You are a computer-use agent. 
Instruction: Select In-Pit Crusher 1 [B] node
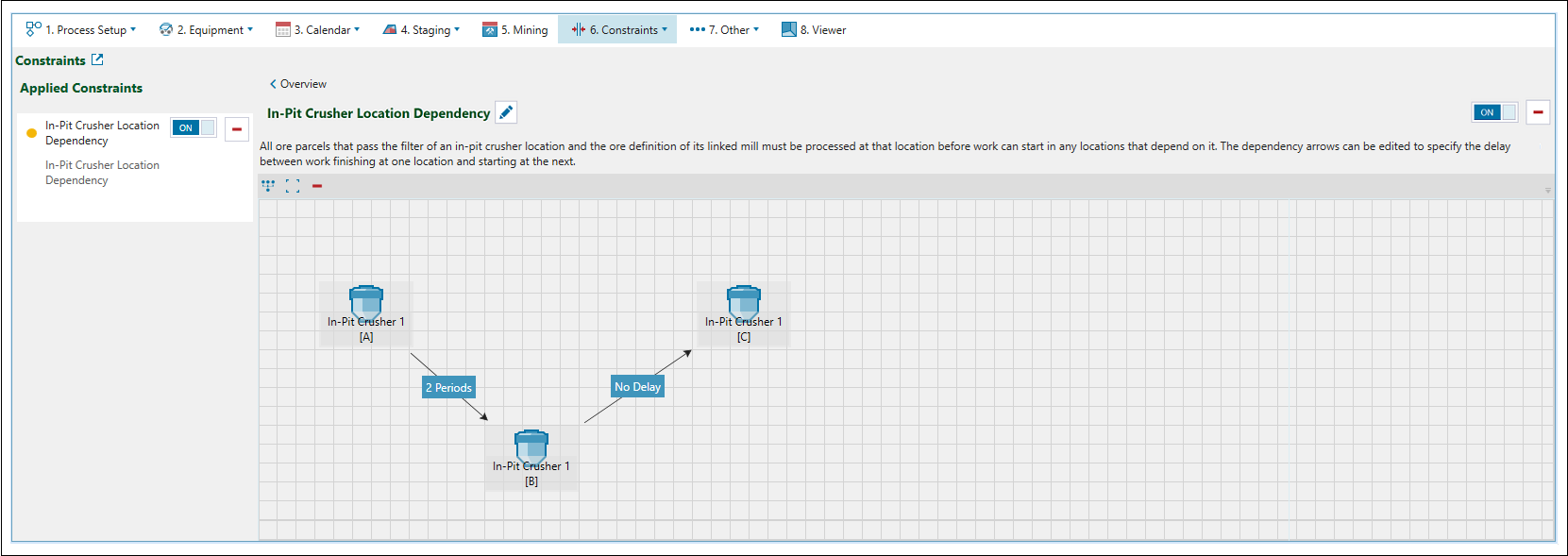point(531,459)
